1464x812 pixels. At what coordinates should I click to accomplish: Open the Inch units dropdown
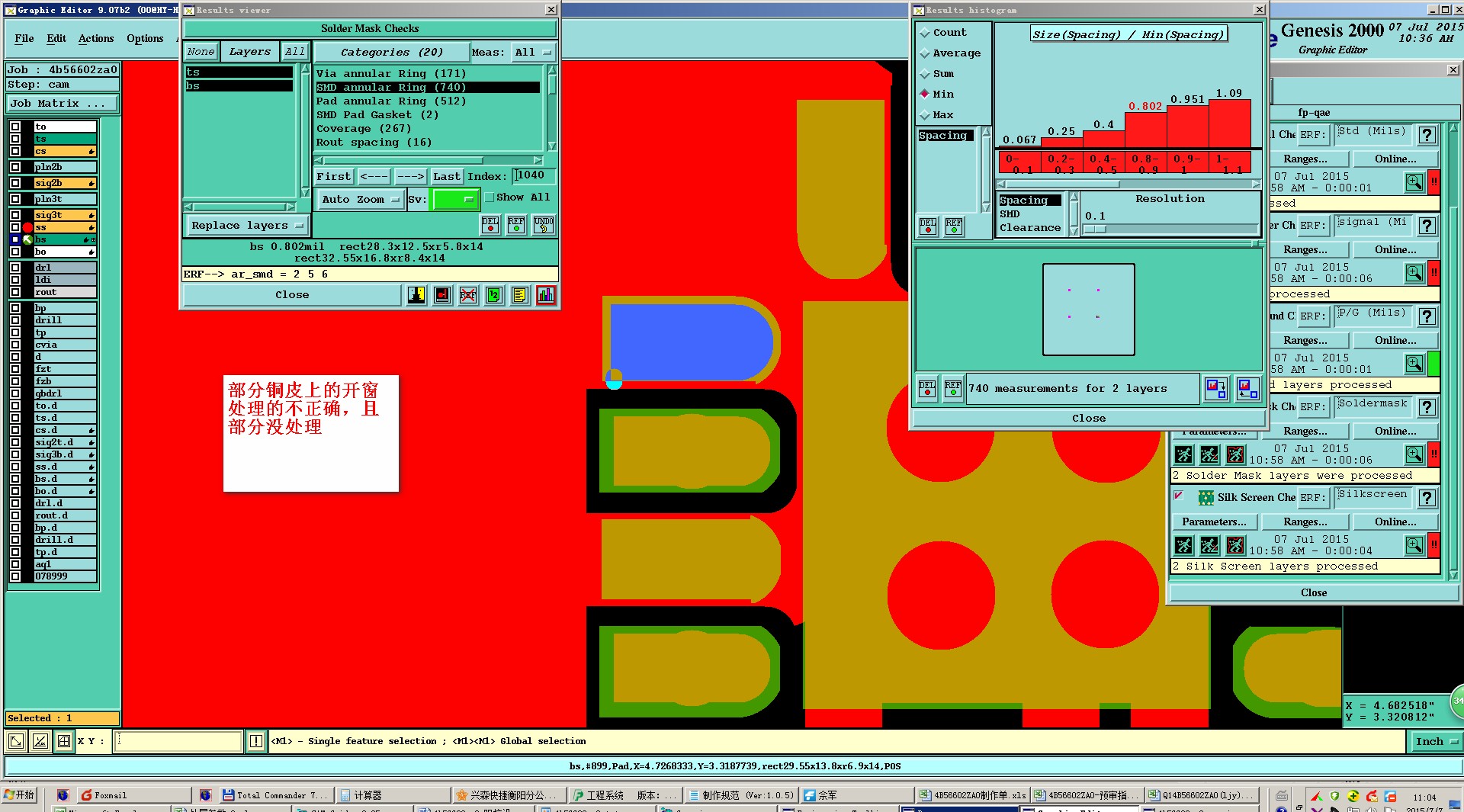coord(1436,741)
